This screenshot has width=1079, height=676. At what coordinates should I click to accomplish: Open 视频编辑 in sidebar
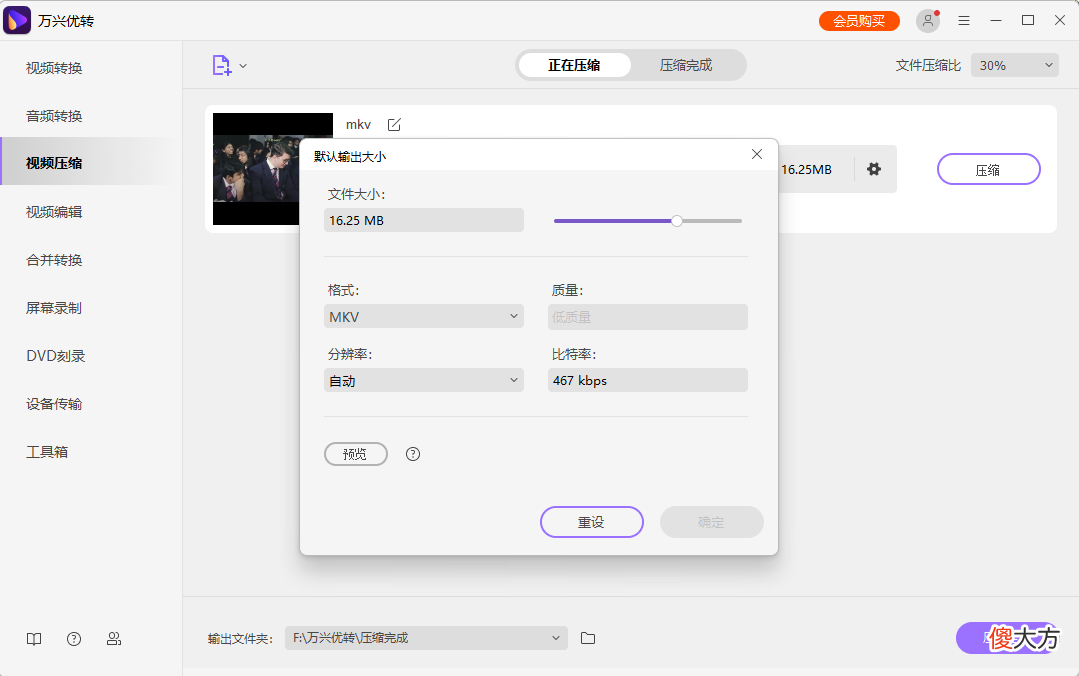tap(91, 212)
